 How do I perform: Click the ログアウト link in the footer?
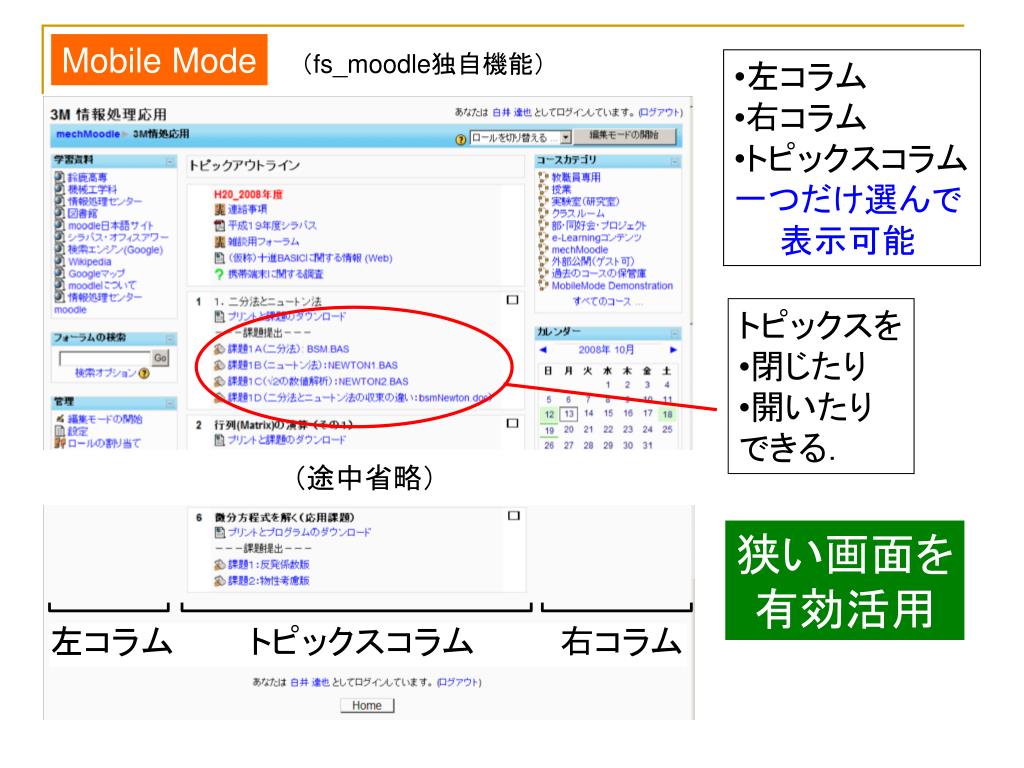(459, 682)
